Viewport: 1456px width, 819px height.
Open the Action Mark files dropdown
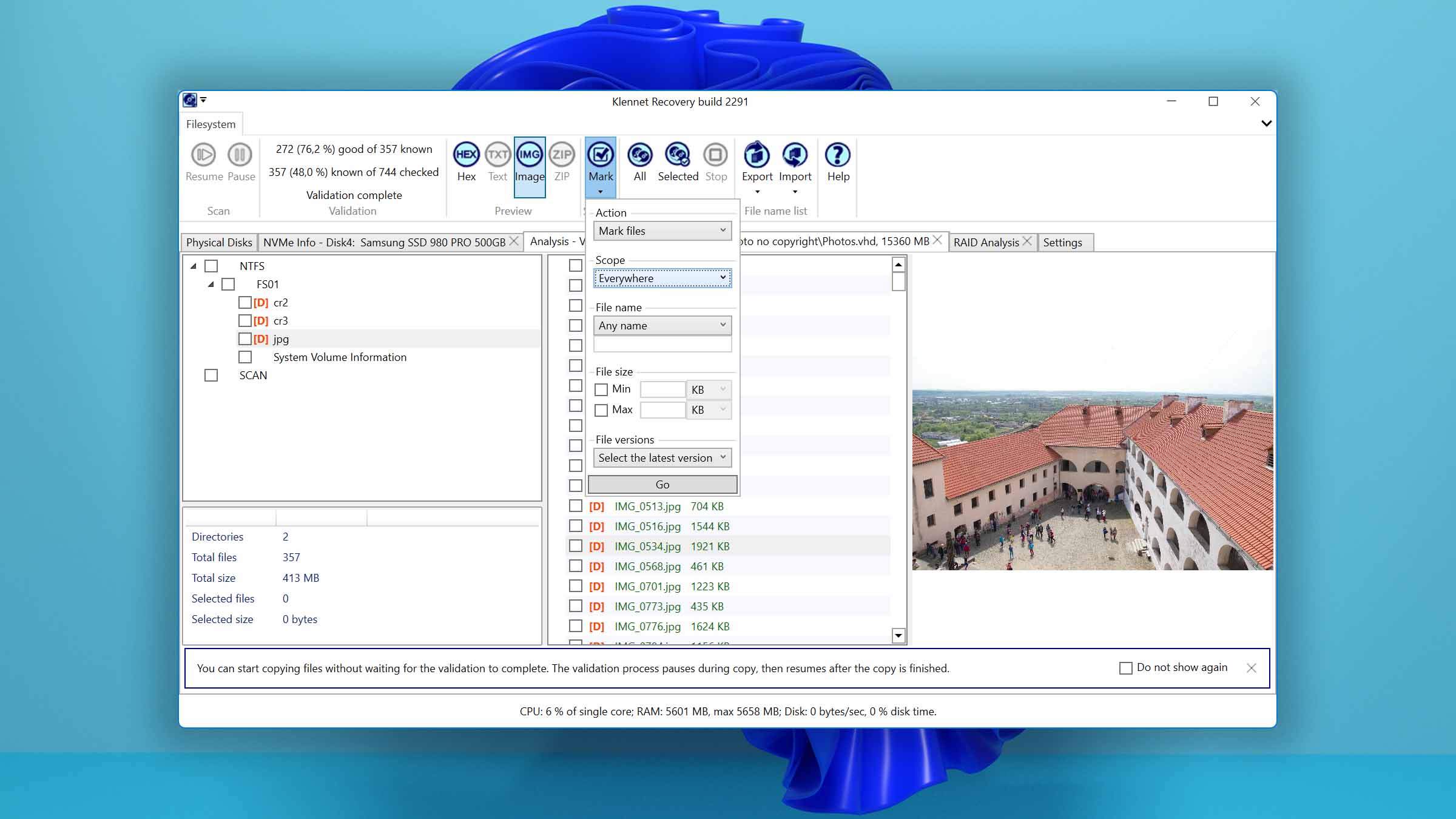pyautogui.click(x=662, y=231)
